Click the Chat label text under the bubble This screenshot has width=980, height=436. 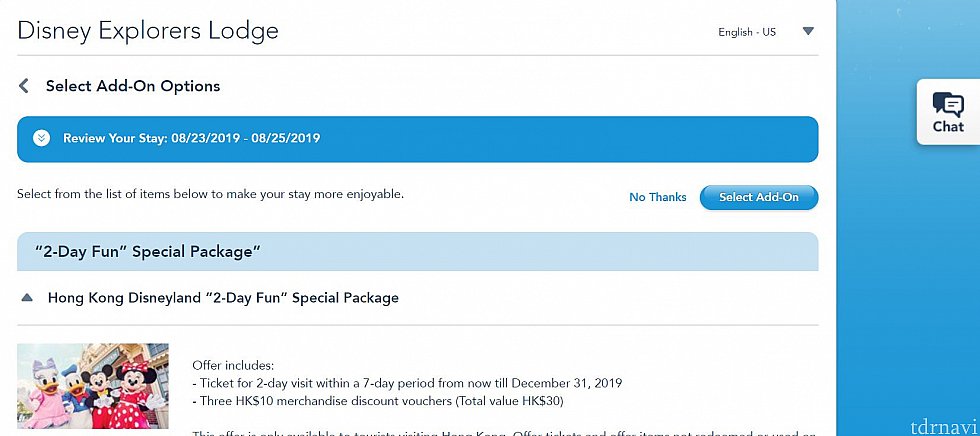(948, 126)
